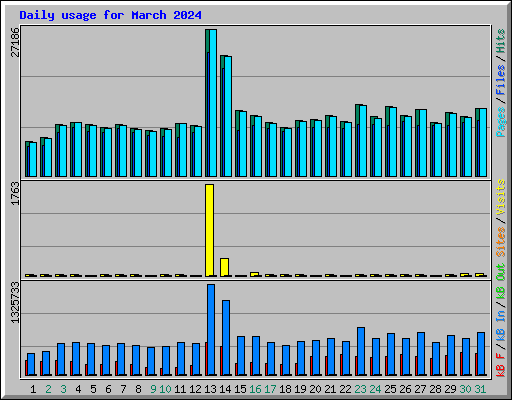Screen dimensions: 512x400
Task: Click the 1325733 y-axis value
Action: pyautogui.click(x=15, y=303)
